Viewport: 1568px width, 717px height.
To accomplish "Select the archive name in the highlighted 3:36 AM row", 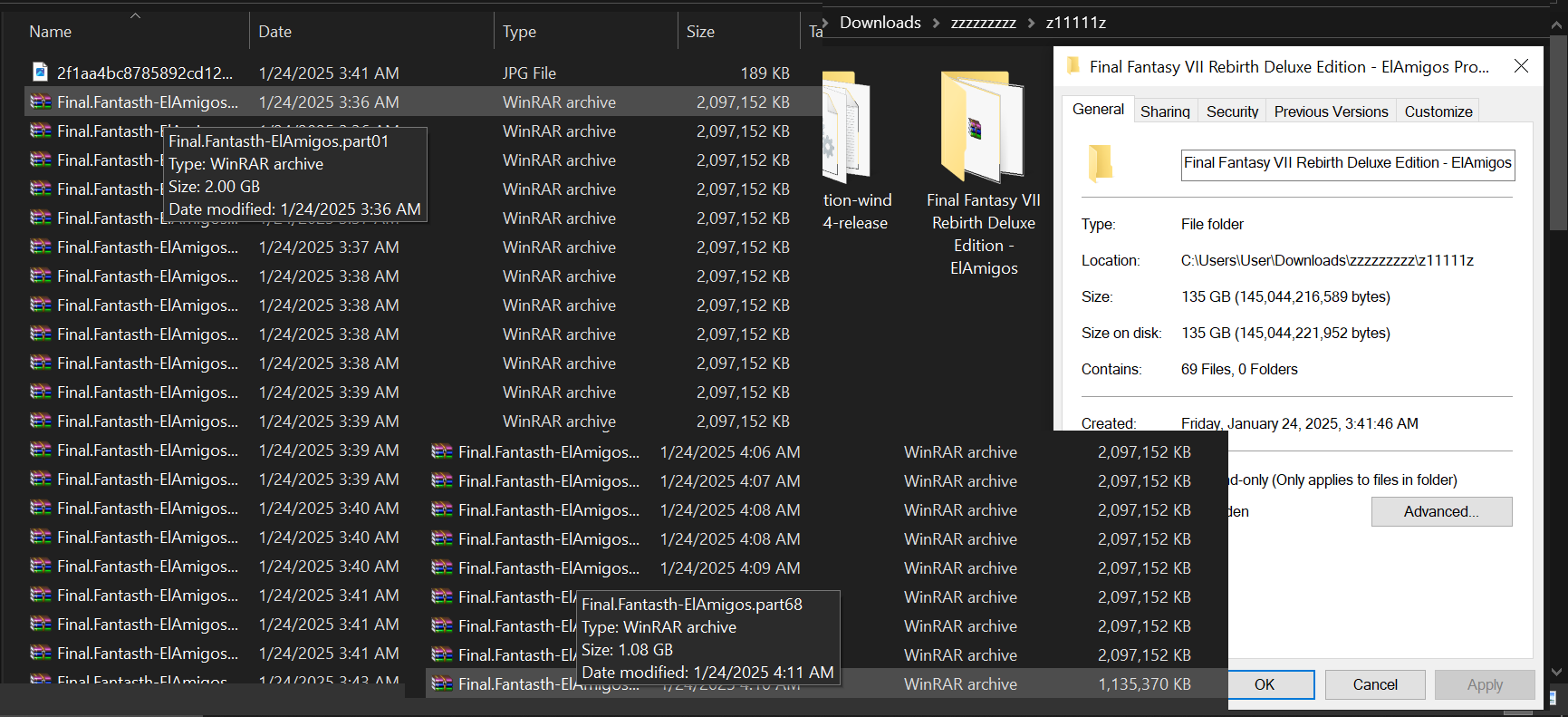I will 148,102.
